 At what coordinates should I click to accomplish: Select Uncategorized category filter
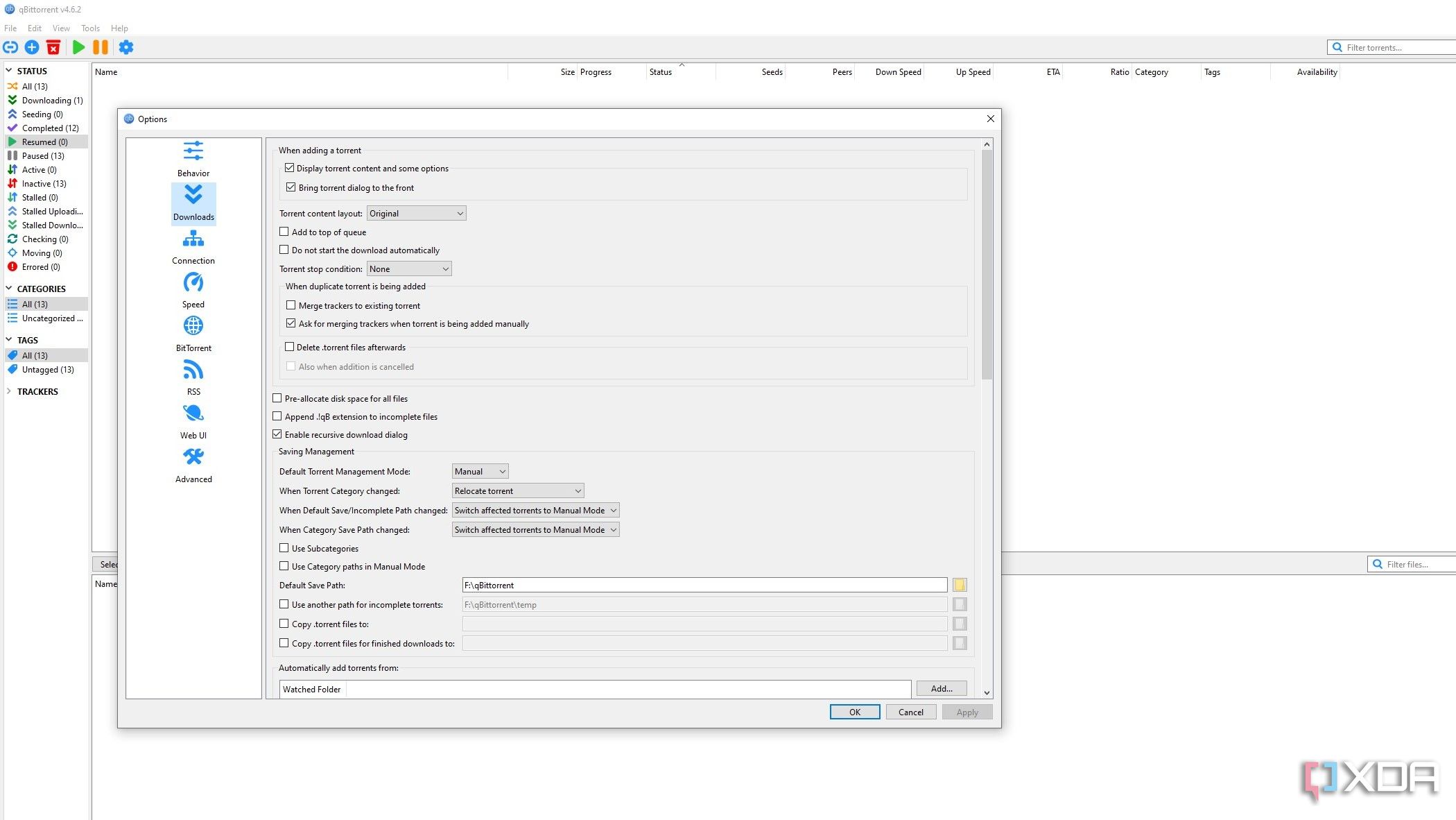tap(46, 318)
